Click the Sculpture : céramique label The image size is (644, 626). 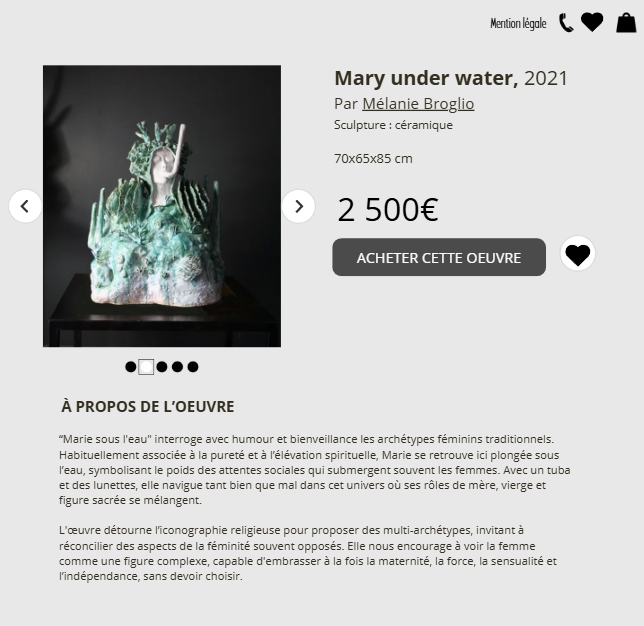[x=393, y=125]
